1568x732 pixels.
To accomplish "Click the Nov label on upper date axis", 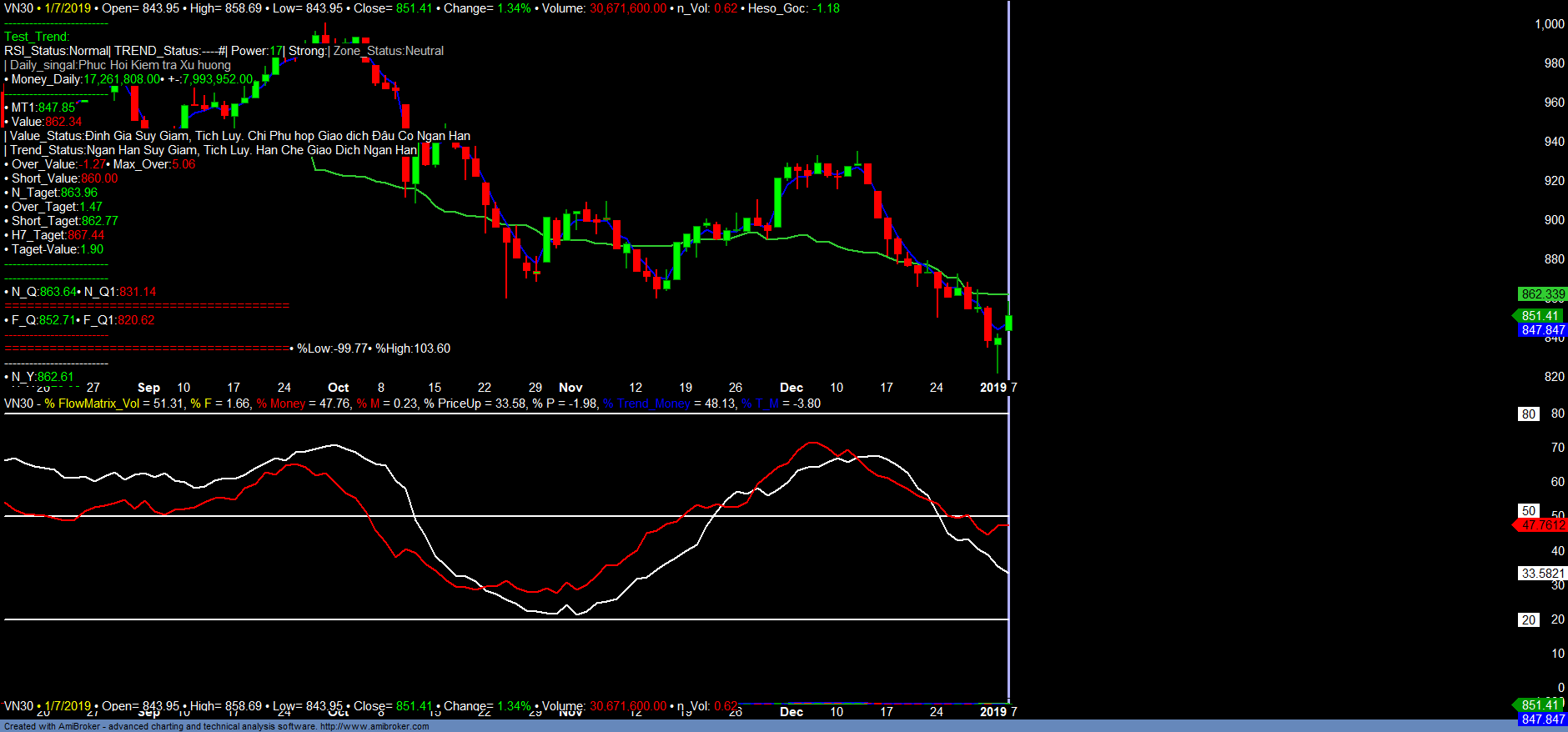I will point(570,388).
